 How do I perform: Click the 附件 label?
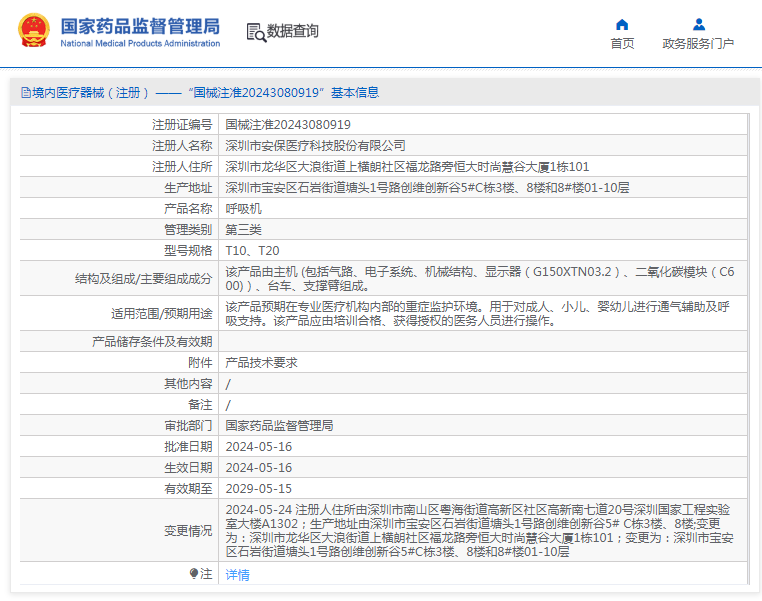point(200,362)
